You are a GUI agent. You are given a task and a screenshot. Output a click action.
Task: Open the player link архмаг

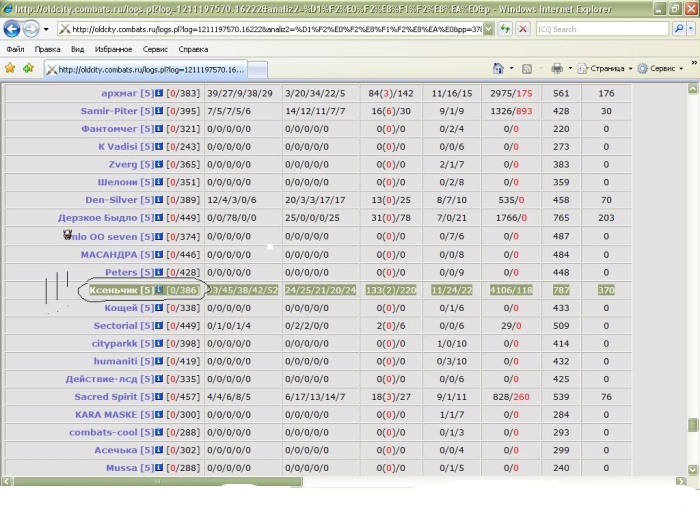(x=118, y=93)
